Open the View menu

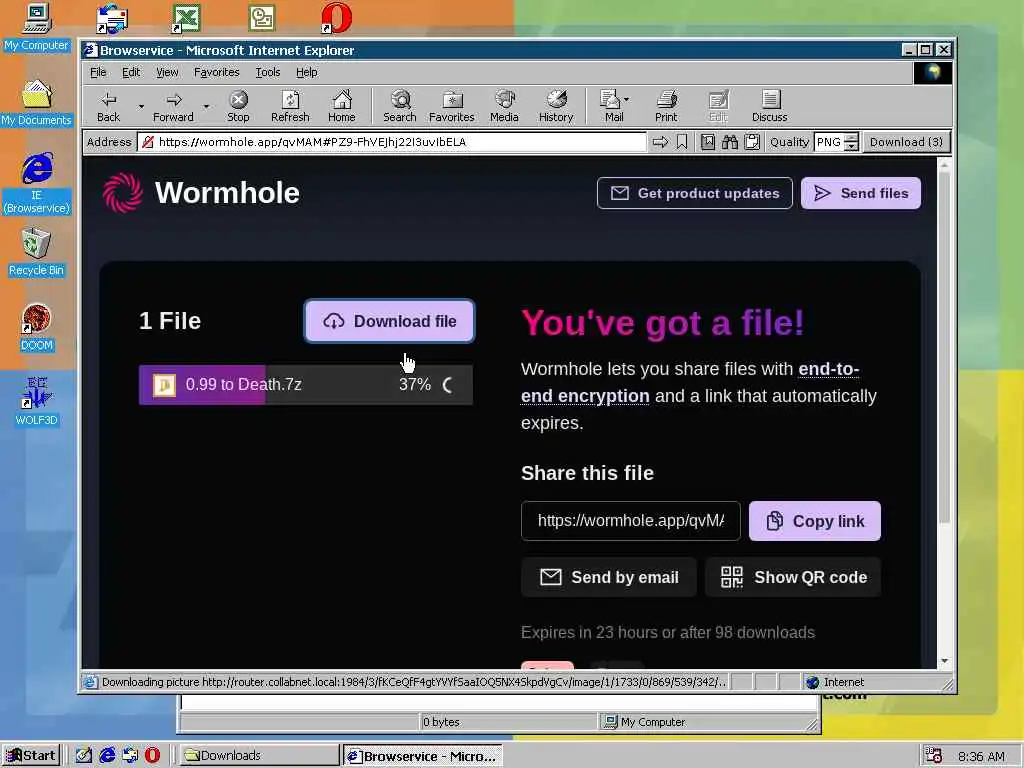click(x=167, y=72)
